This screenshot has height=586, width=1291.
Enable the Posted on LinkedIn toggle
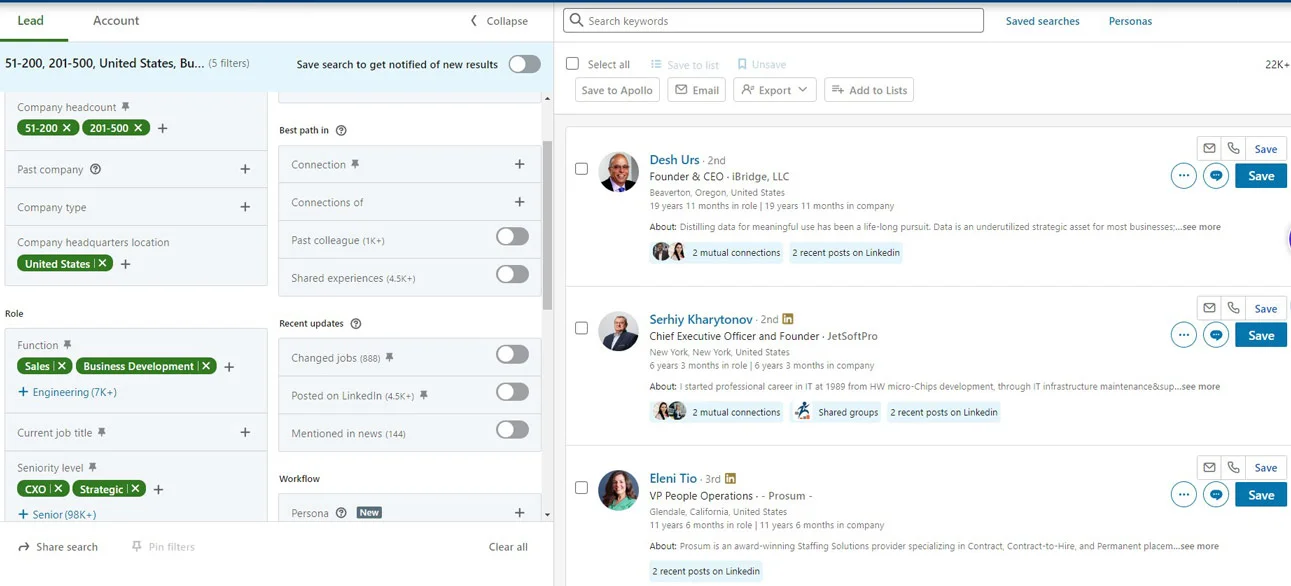pos(512,392)
